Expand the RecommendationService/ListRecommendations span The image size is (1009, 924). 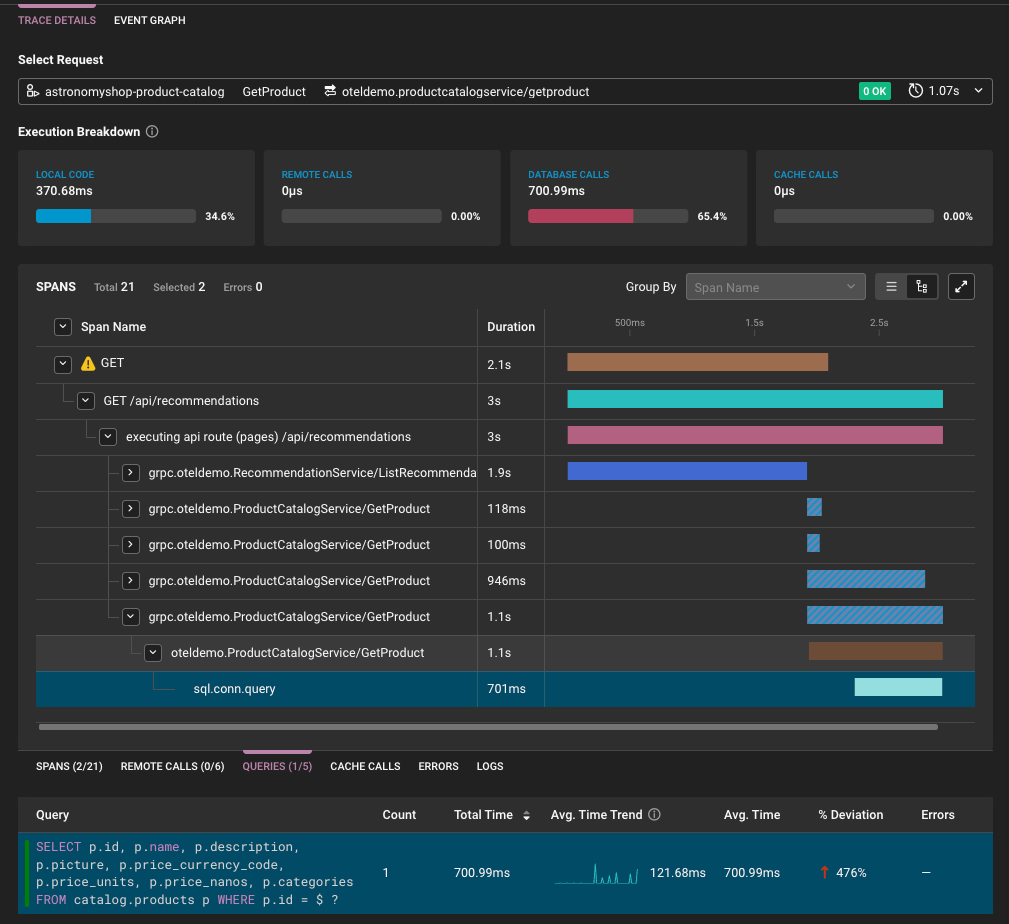pos(131,472)
